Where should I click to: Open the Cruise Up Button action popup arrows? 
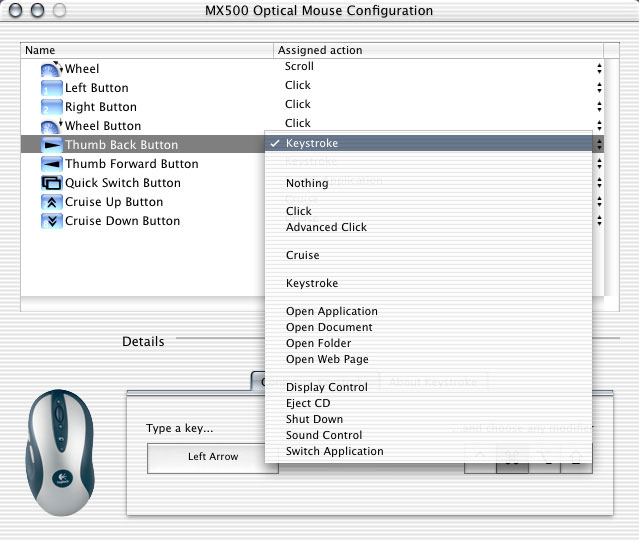tap(599, 202)
